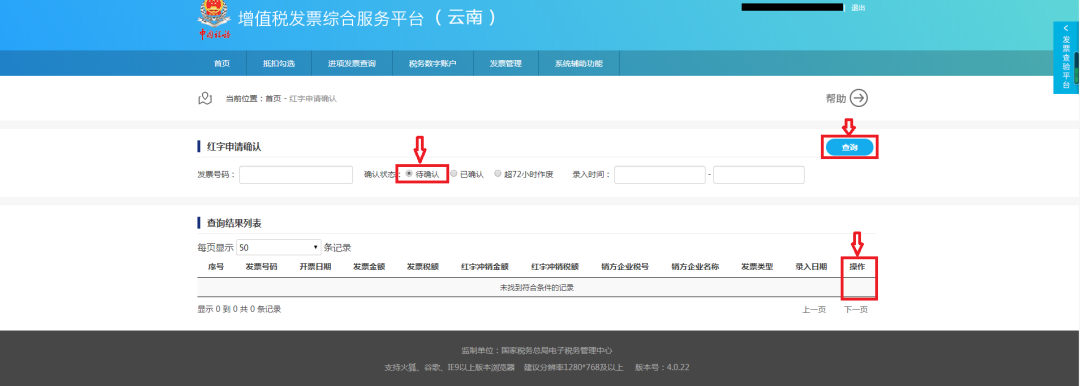1080x386 pixels.
Task: Sort by the 发票类型 column header
Action: point(757,266)
